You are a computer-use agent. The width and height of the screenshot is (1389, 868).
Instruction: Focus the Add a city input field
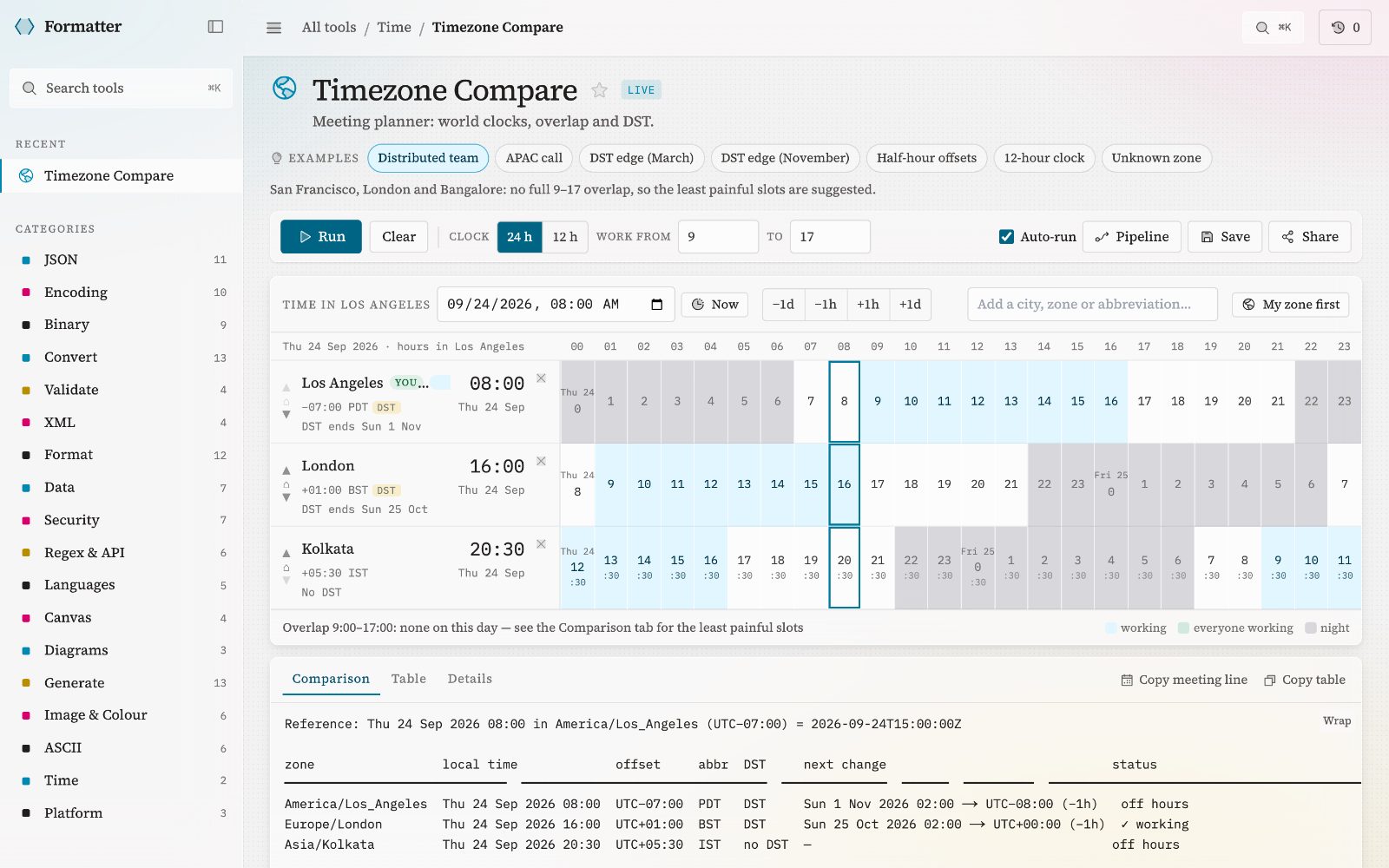pyautogui.click(x=1092, y=305)
